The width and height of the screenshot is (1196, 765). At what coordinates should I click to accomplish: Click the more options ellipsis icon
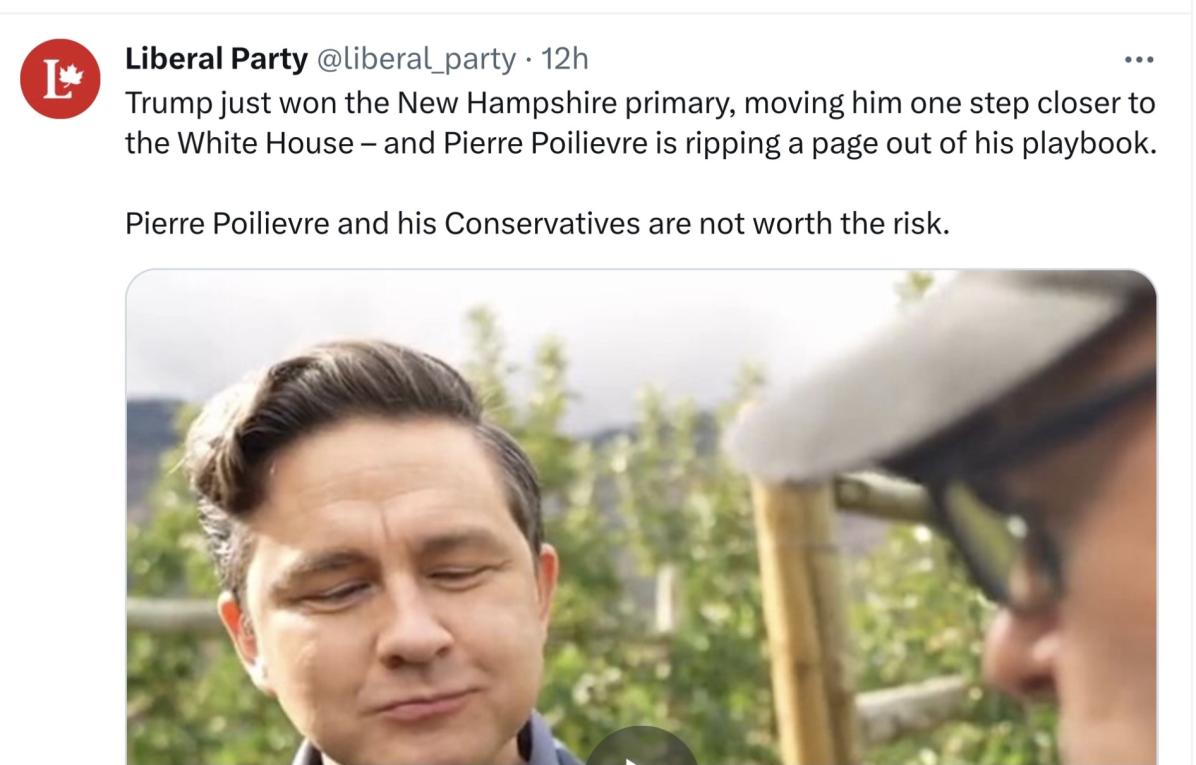pos(1139,60)
